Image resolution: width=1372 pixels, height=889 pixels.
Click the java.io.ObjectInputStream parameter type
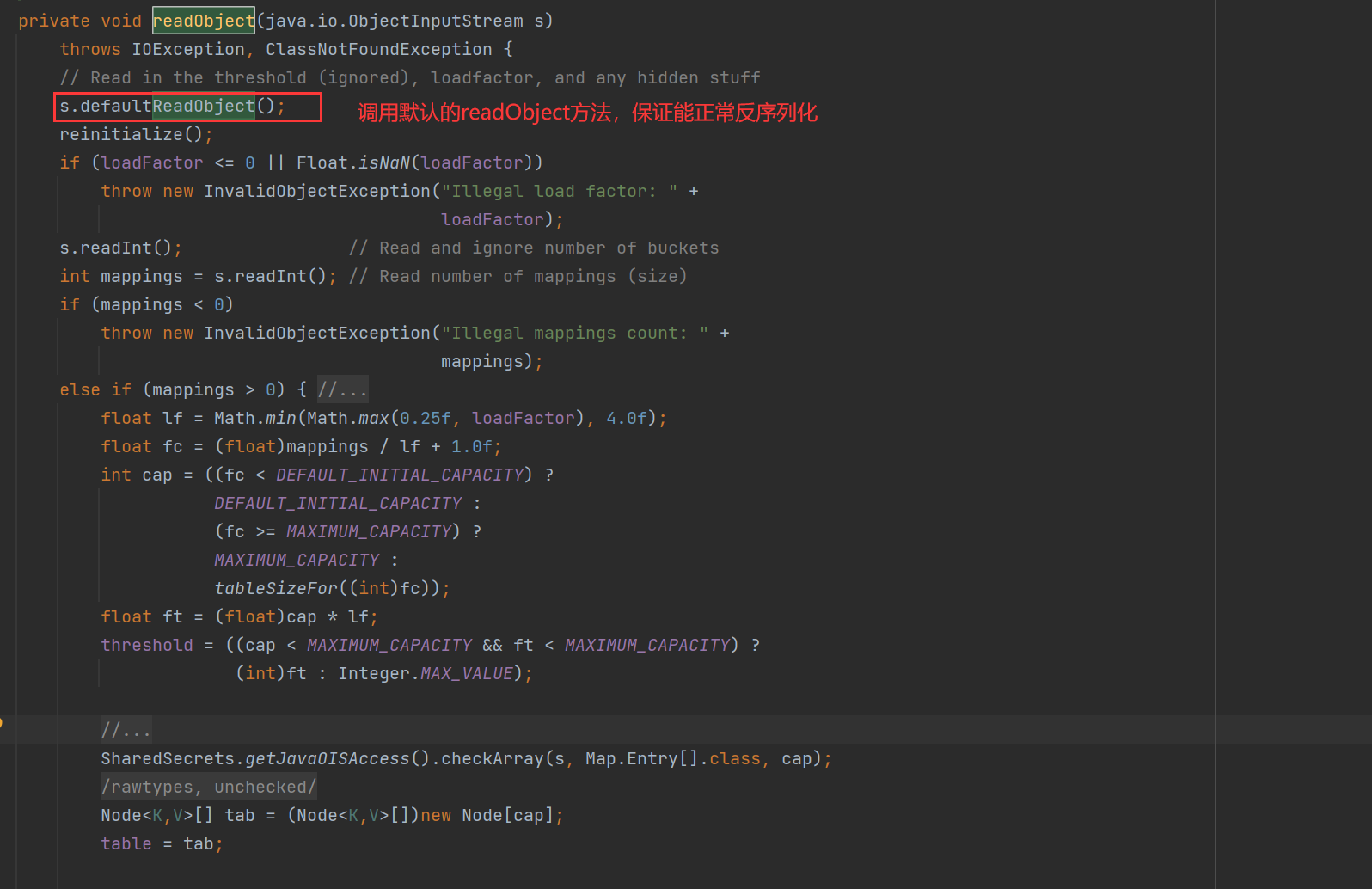pos(394,21)
